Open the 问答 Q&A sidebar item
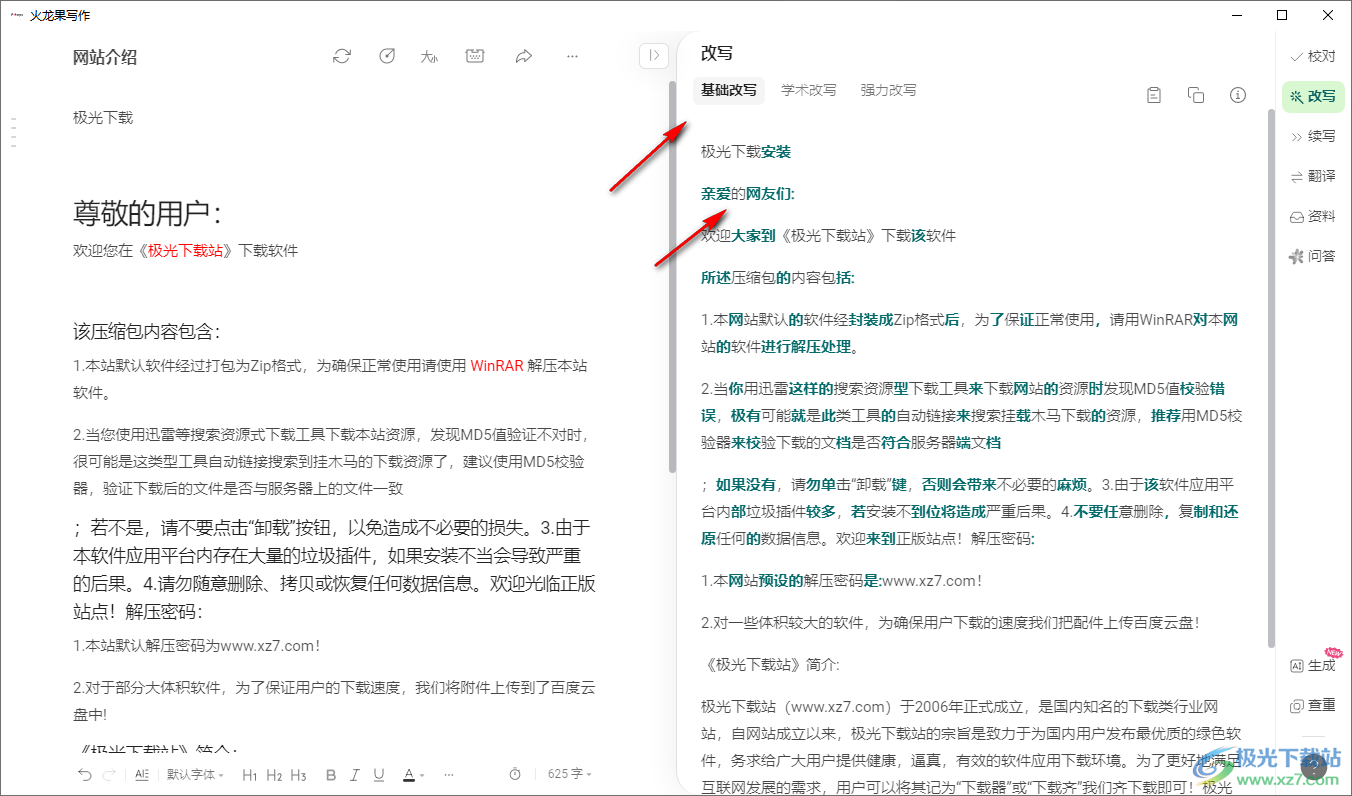 click(x=1313, y=256)
